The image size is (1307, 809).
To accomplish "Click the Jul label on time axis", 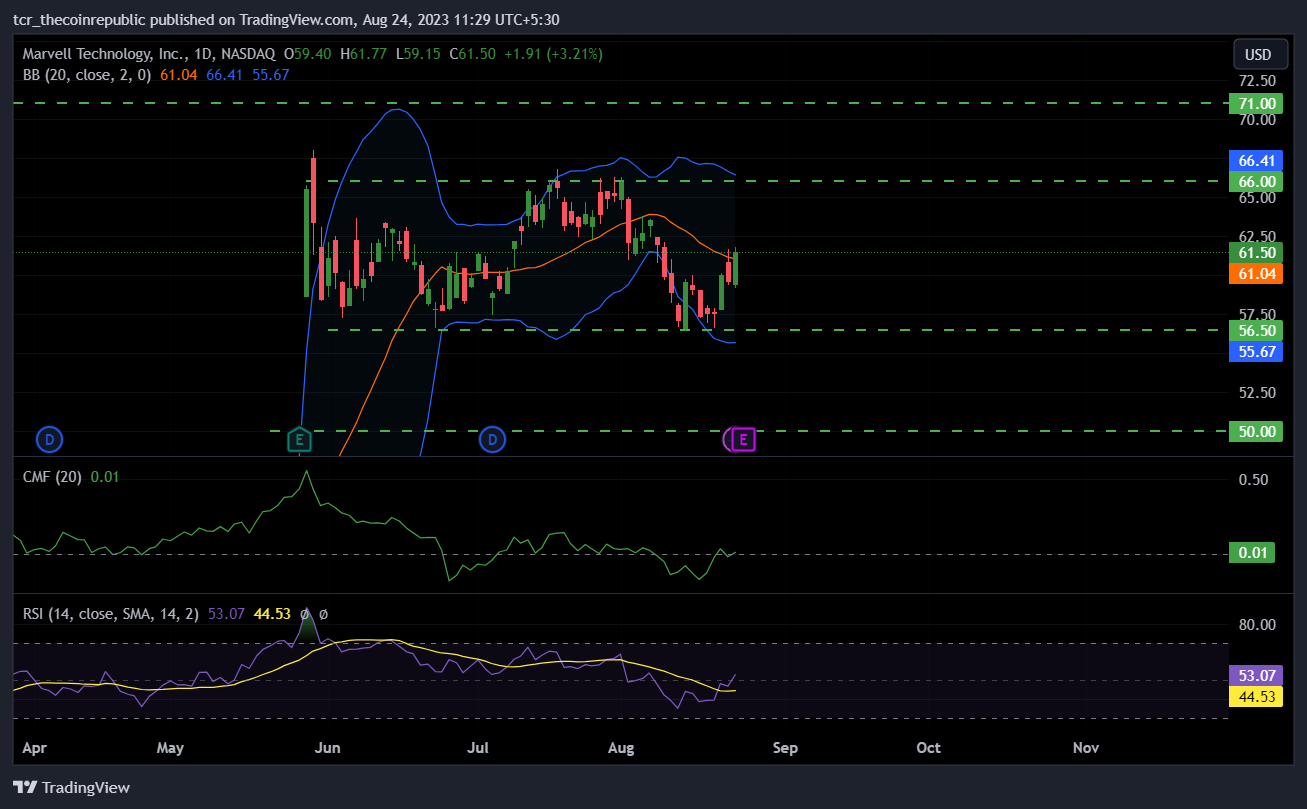I will [x=480, y=747].
